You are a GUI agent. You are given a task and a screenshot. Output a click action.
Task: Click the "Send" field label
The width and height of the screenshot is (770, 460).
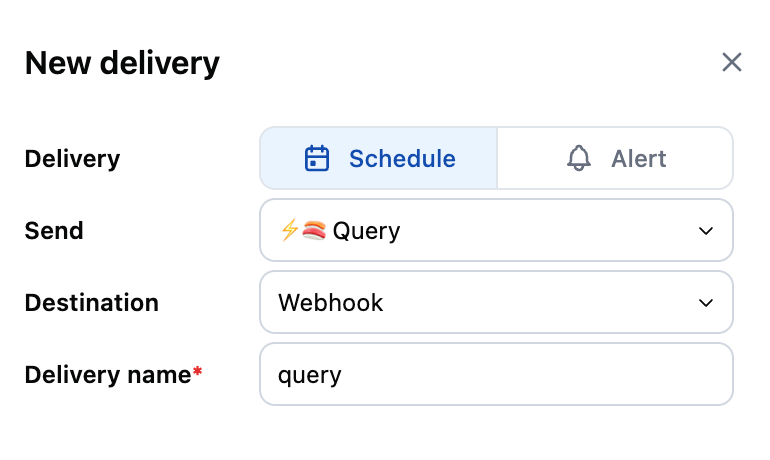point(54,231)
